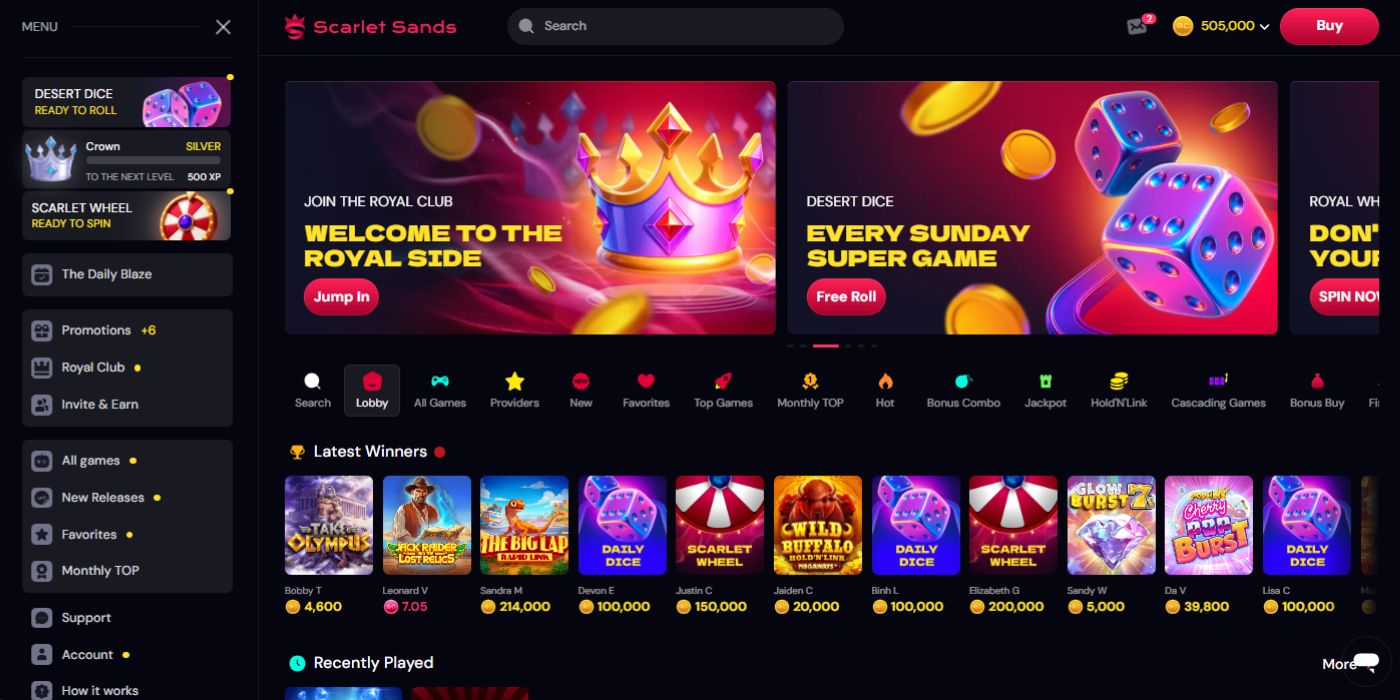Open the Scarlet Wheel ready to spin card
This screenshot has width=1400, height=700.
tap(126, 216)
